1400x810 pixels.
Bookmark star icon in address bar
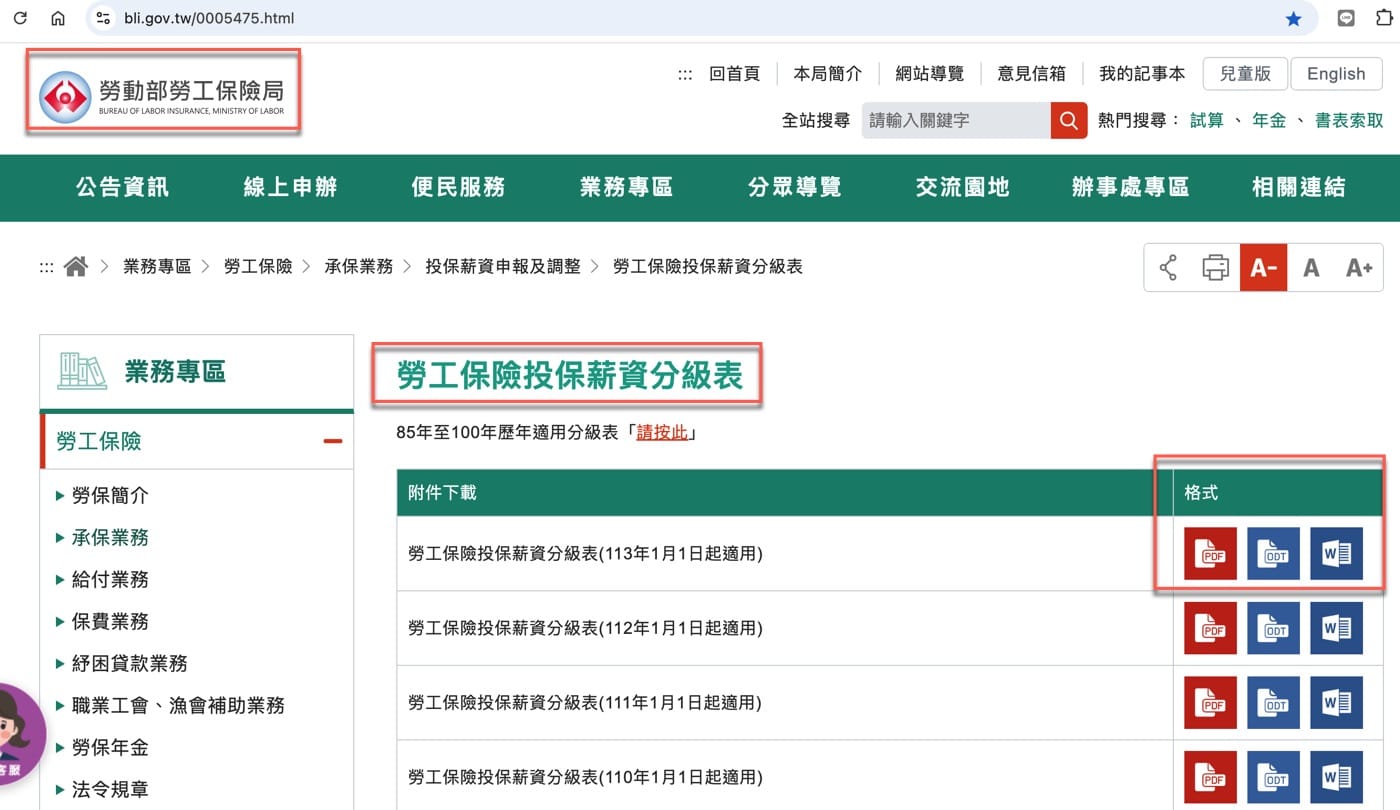(1293, 18)
